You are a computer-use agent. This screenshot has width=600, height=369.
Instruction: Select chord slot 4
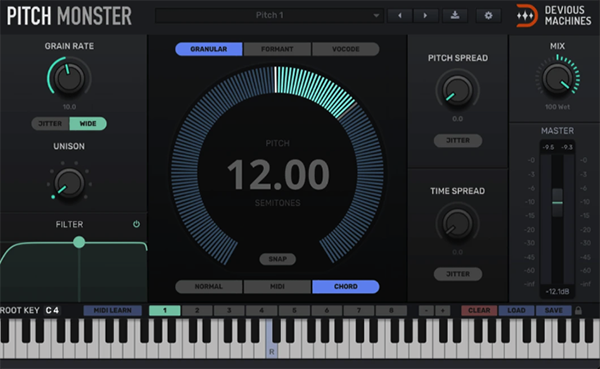pos(262,310)
